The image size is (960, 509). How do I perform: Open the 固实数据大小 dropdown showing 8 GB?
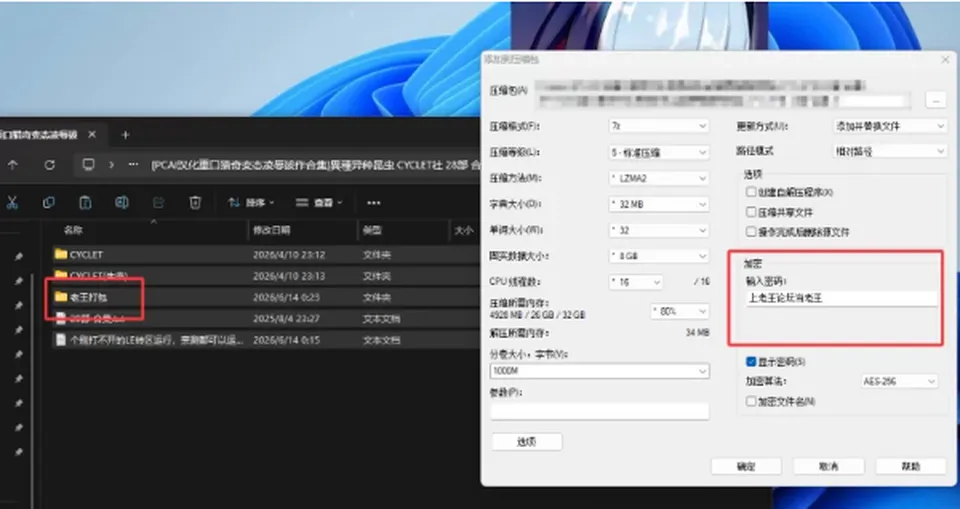point(659,256)
